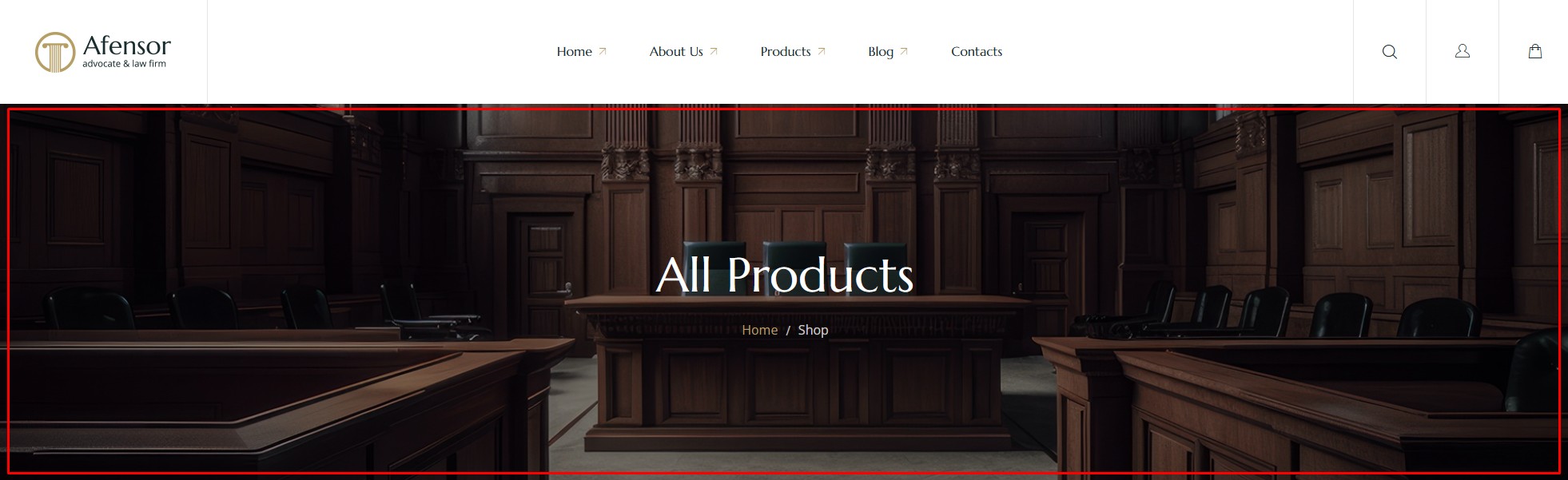Click the advocate & law firm tagline
This screenshot has height=480, width=1568.
click(124, 64)
